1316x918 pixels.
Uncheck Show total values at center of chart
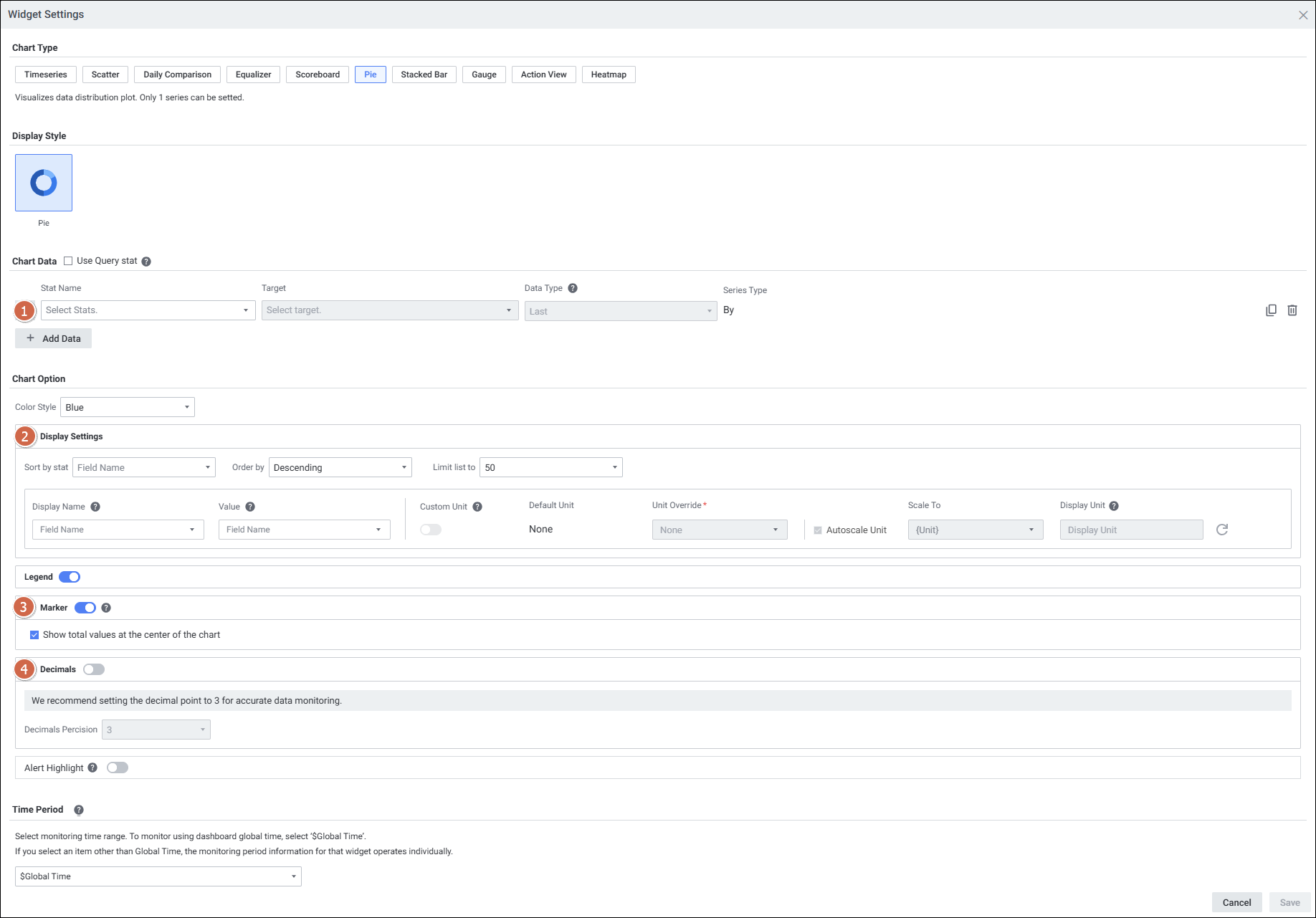(x=34, y=635)
